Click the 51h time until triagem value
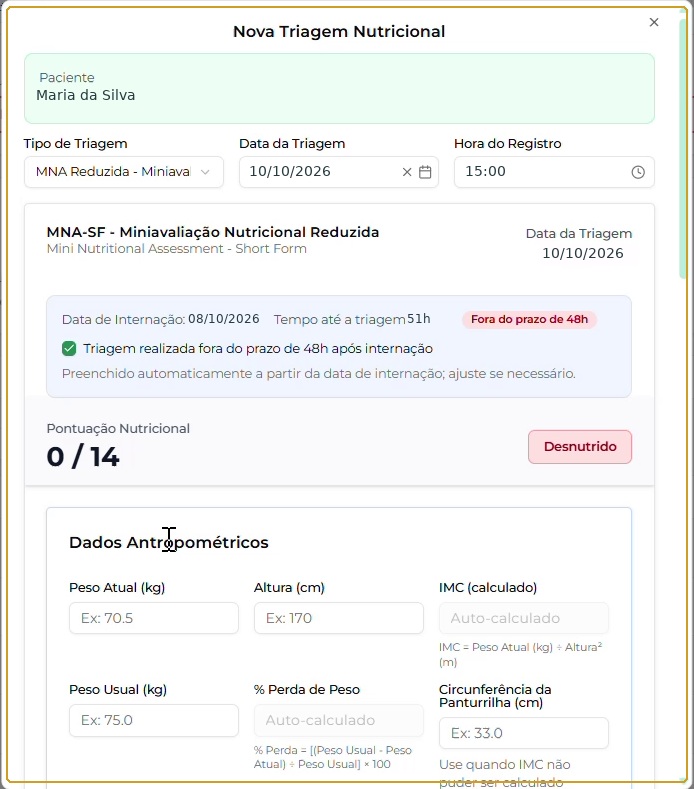 pos(419,319)
